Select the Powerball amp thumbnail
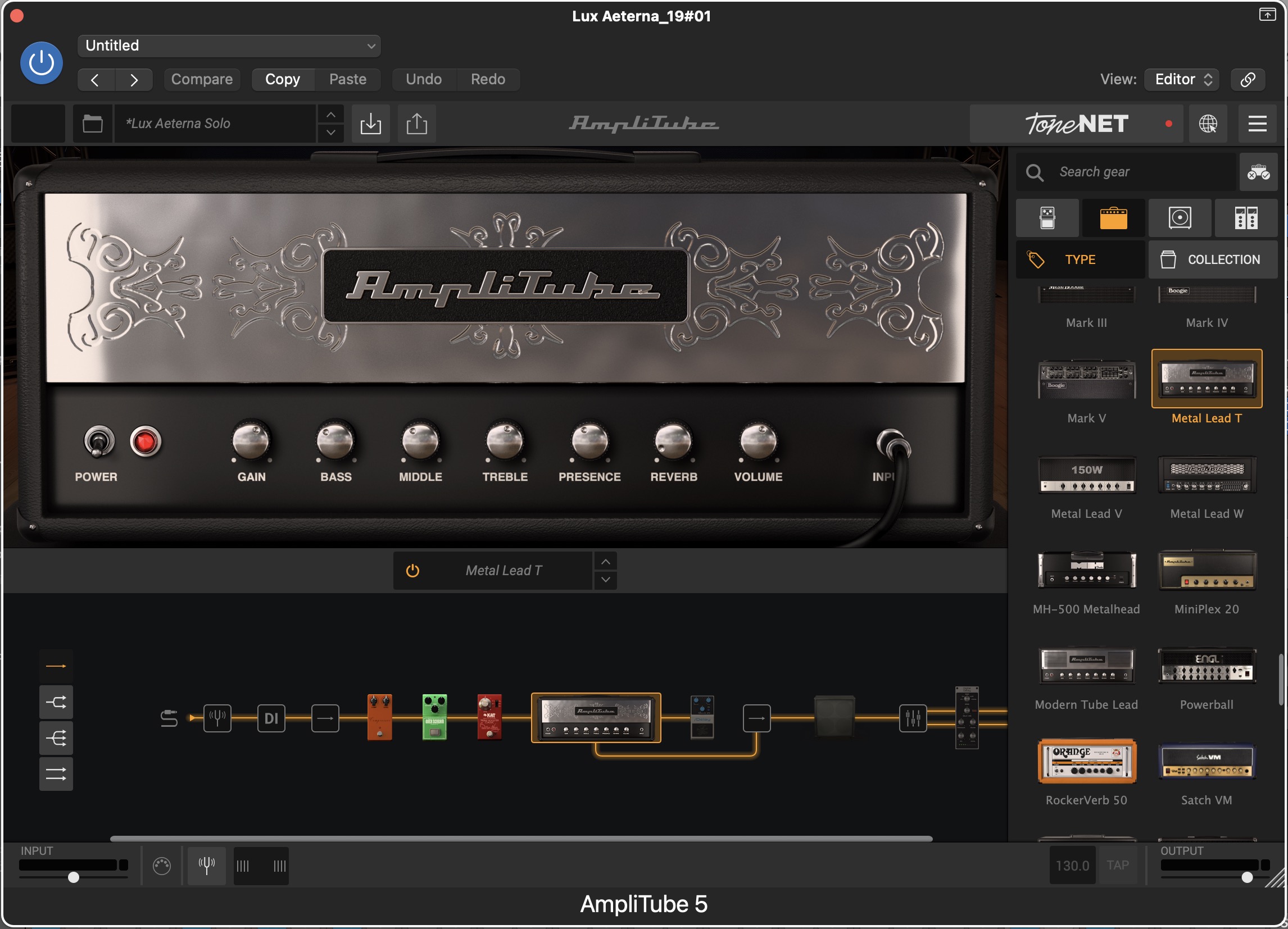The width and height of the screenshot is (1288, 929). [1207, 666]
